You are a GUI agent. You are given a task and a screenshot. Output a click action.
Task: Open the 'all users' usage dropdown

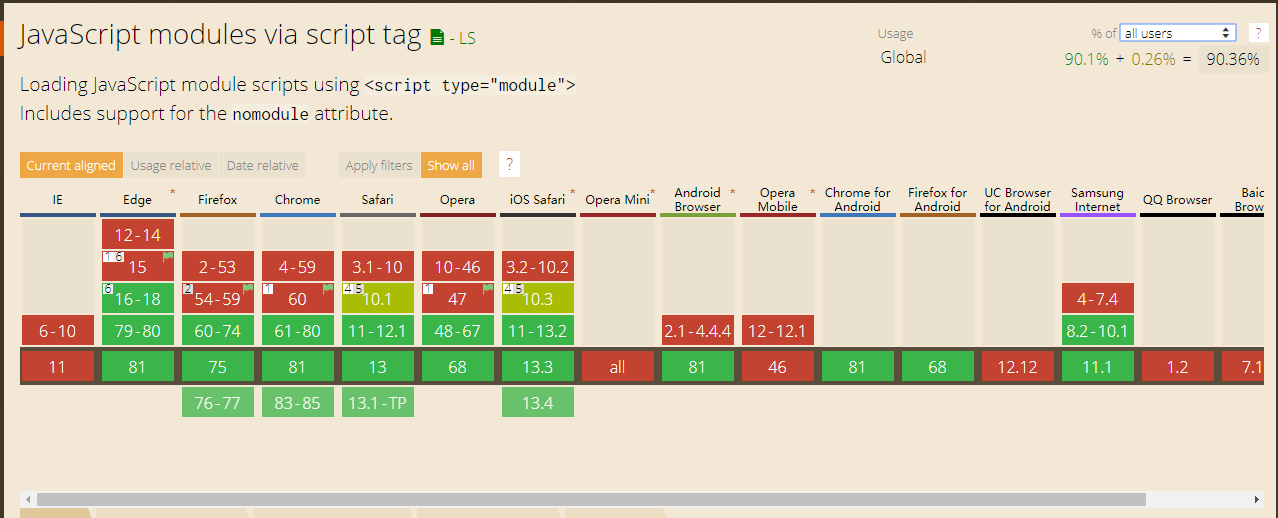[1178, 33]
